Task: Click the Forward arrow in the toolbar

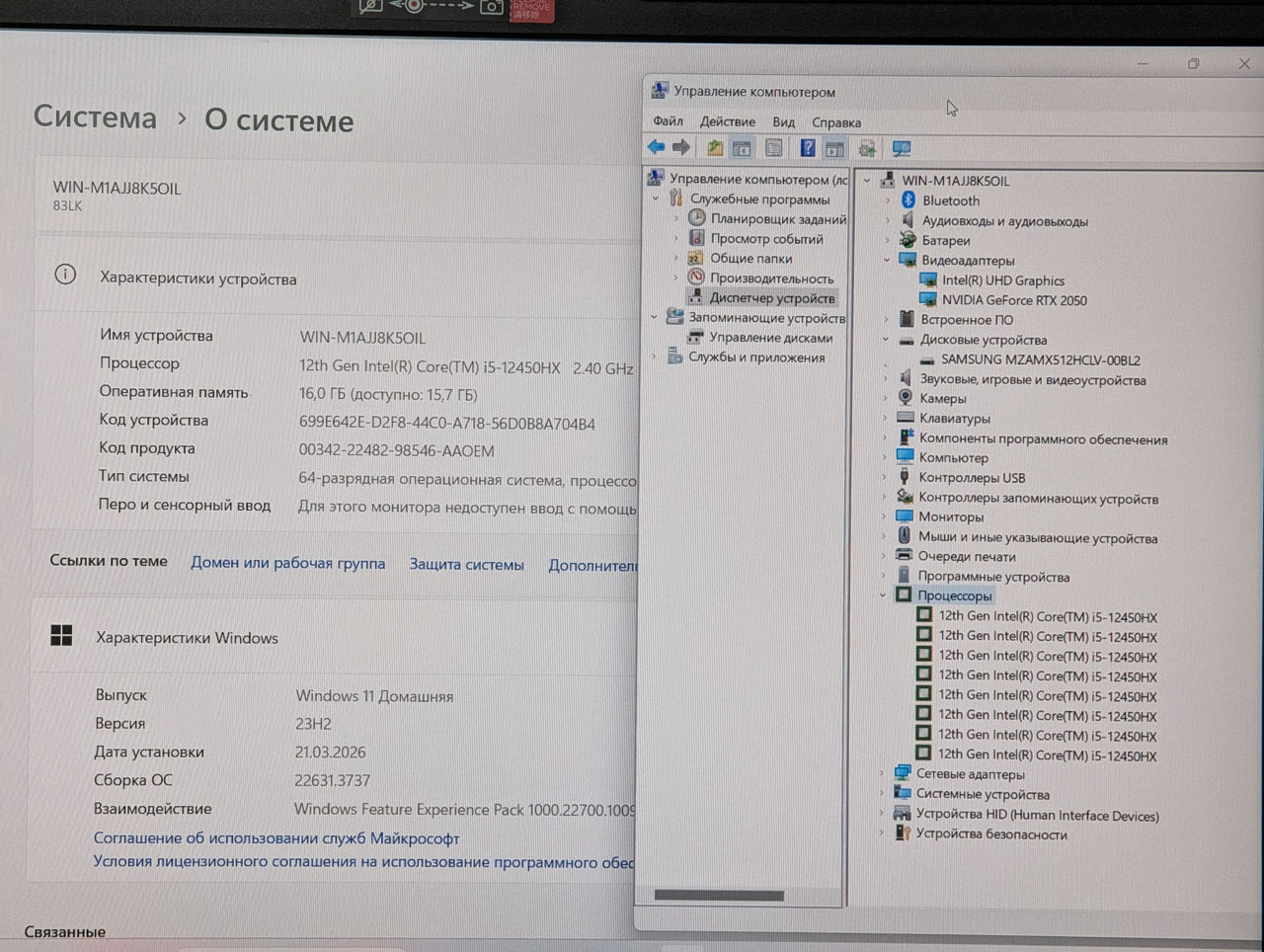Action: click(681, 147)
